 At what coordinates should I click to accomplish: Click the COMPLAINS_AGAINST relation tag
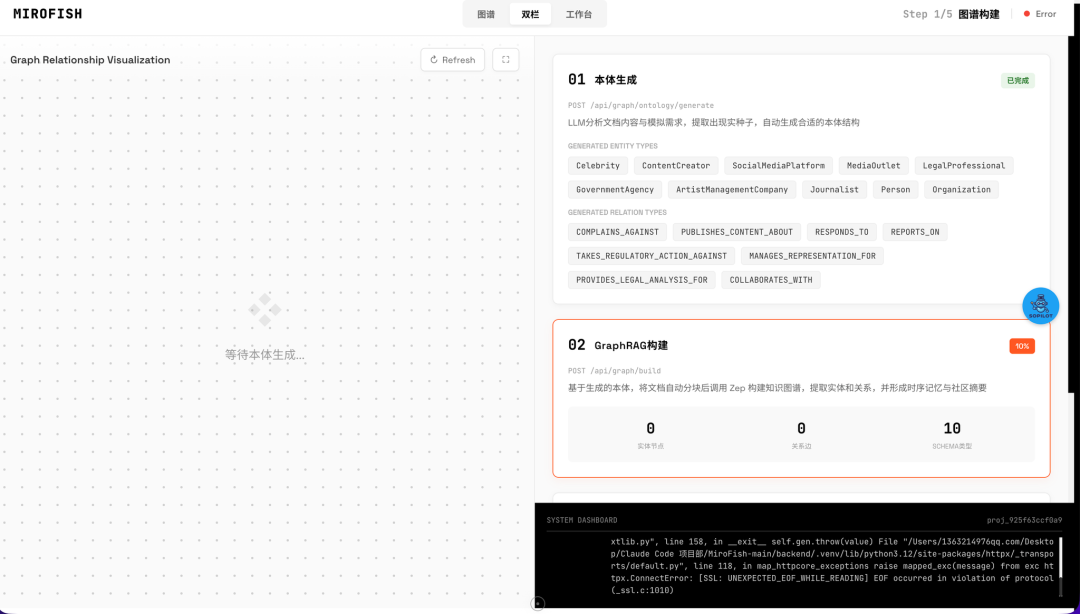[617, 232]
